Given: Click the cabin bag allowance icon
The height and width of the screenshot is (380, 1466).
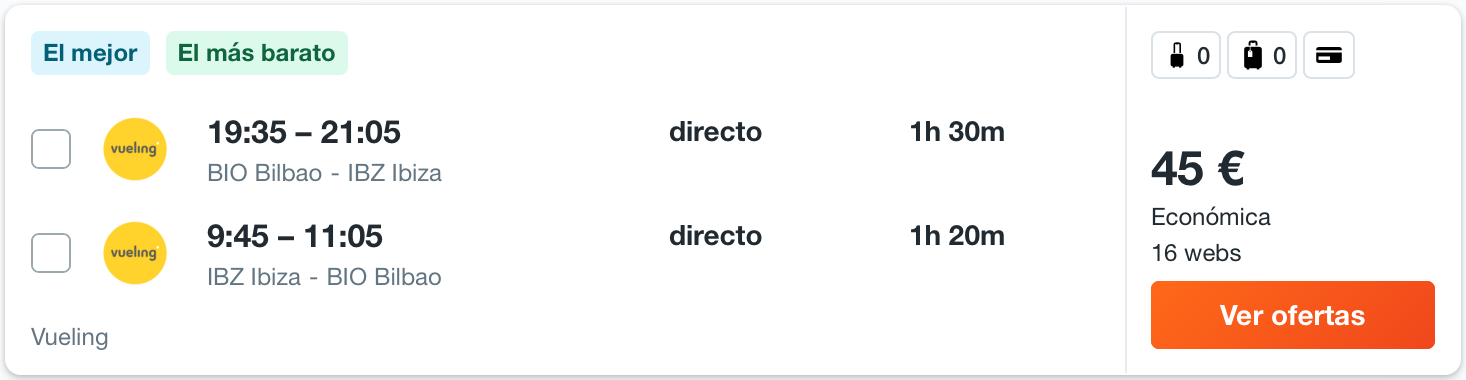Looking at the screenshot, I should [1186, 56].
